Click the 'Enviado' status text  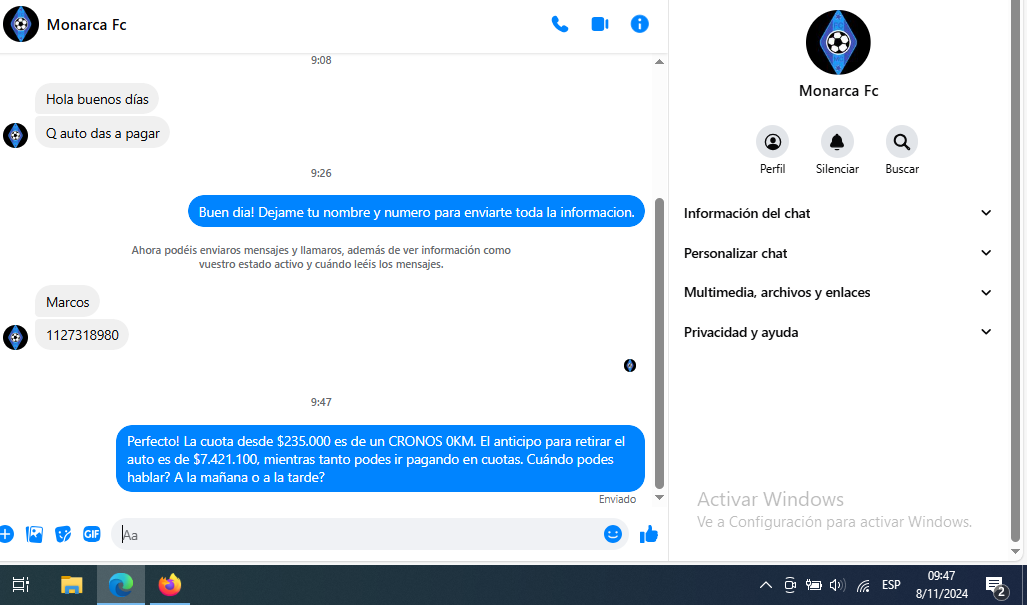click(617, 500)
